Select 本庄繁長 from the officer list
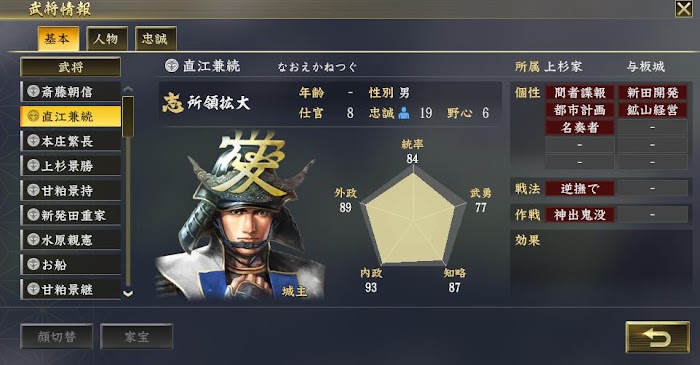 click(x=71, y=141)
